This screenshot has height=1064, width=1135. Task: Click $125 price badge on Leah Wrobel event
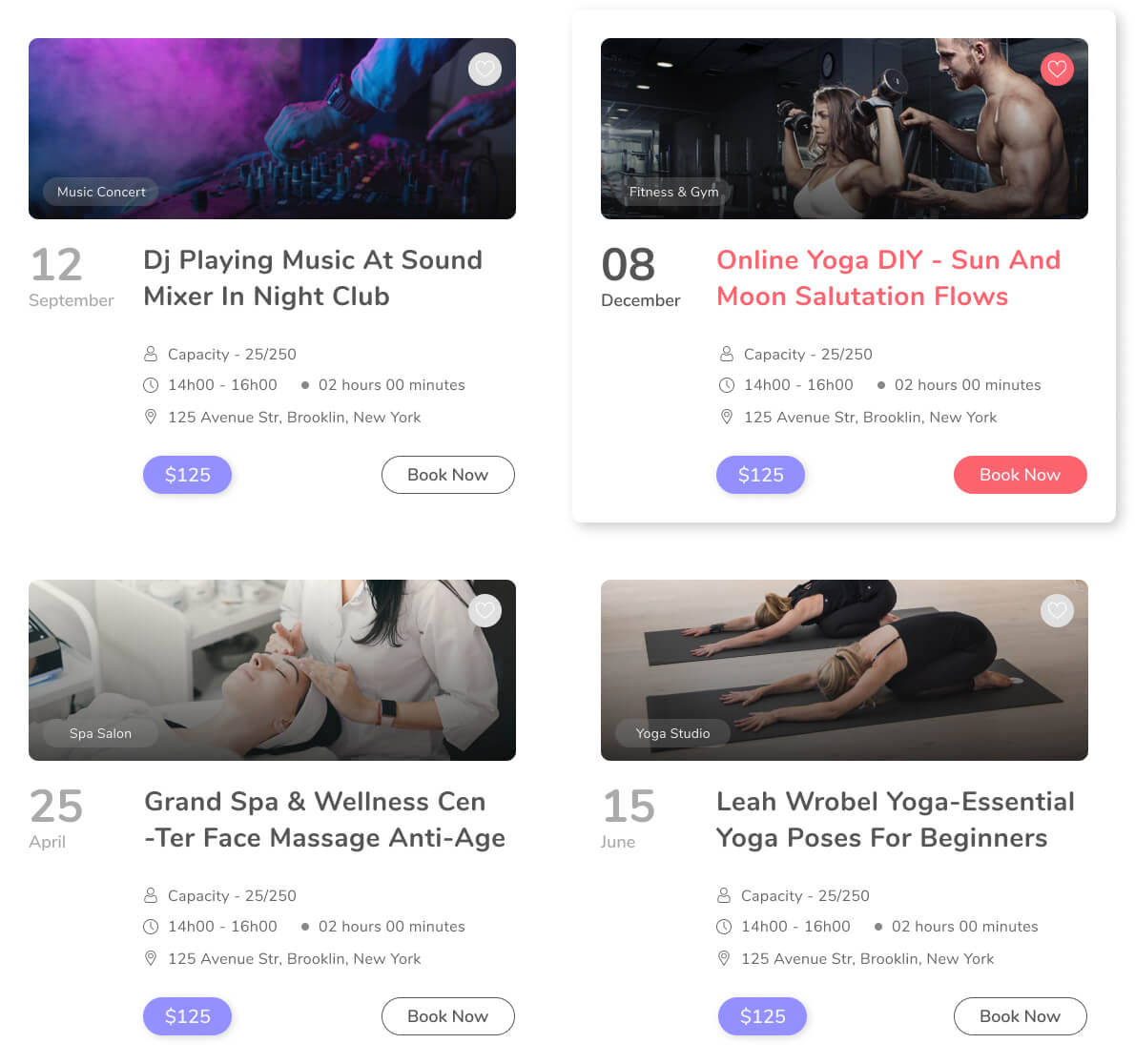tap(762, 1016)
